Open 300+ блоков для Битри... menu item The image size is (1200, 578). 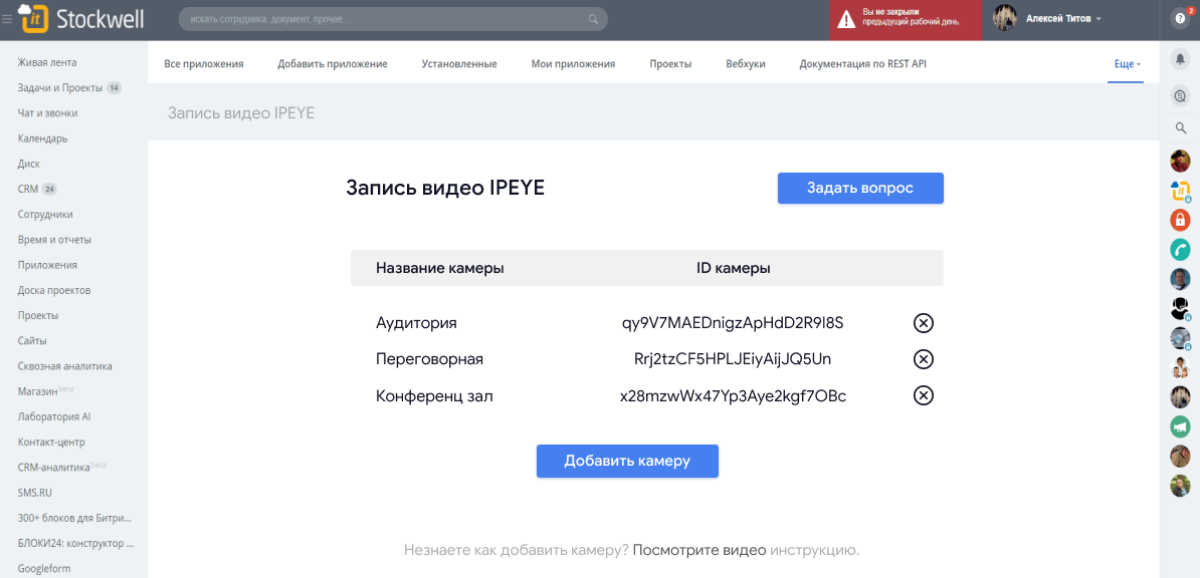click(74, 518)
